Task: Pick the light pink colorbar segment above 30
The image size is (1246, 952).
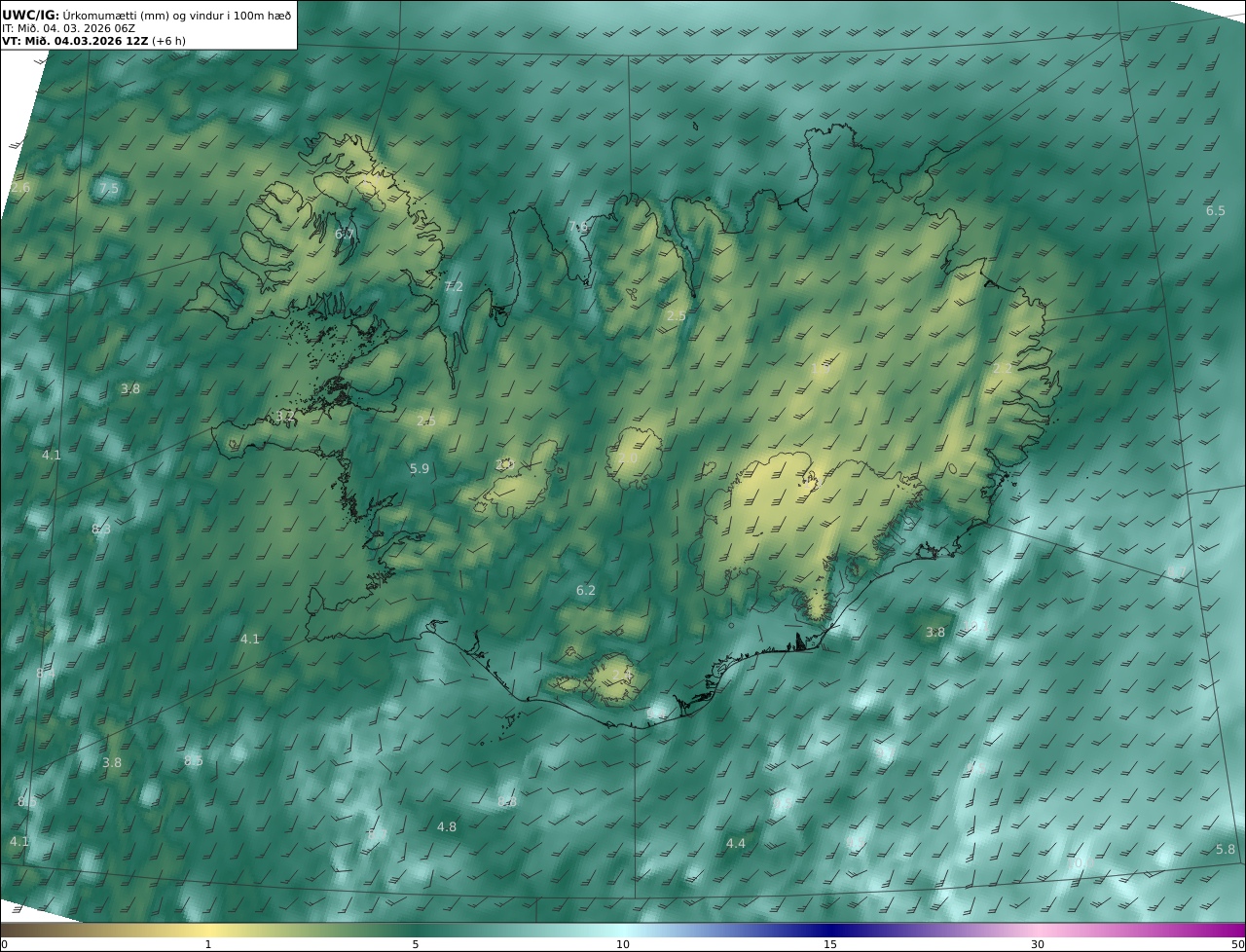Action: (x=1038, y=930)
